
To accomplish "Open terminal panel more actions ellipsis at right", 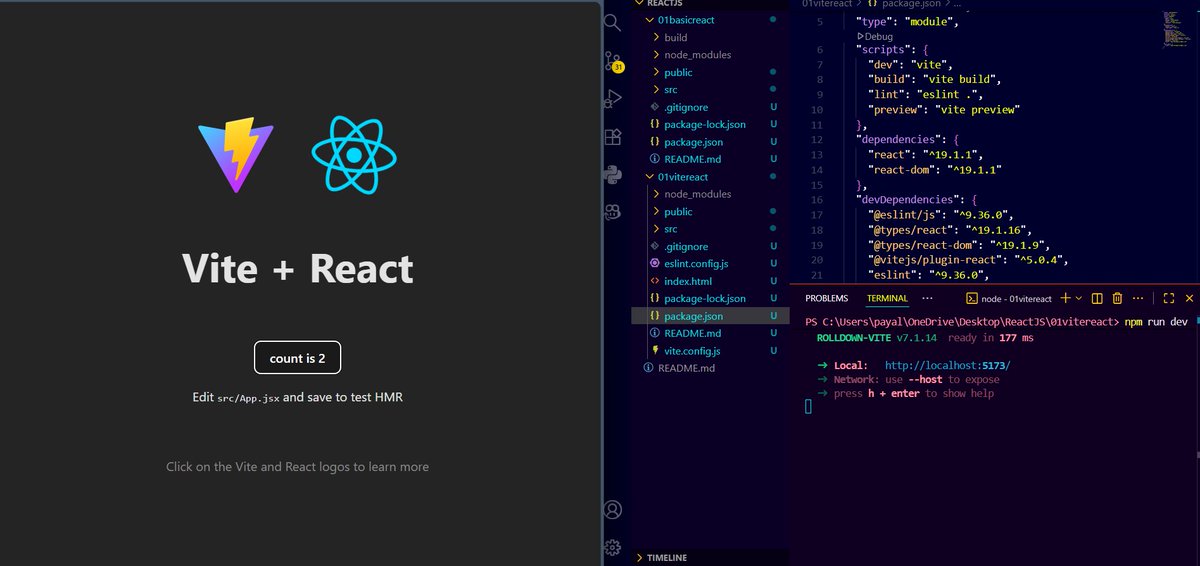I will click(x=1139, y=298).
